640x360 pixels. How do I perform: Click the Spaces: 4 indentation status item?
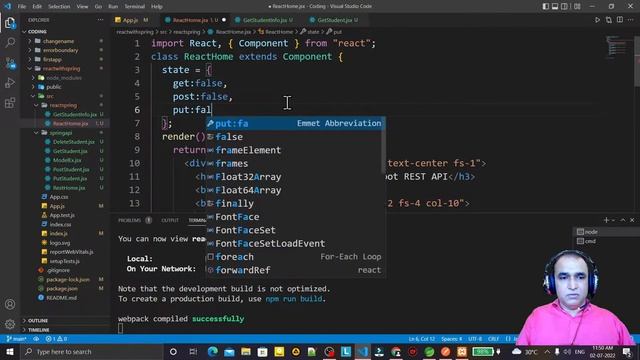[451, 339]
